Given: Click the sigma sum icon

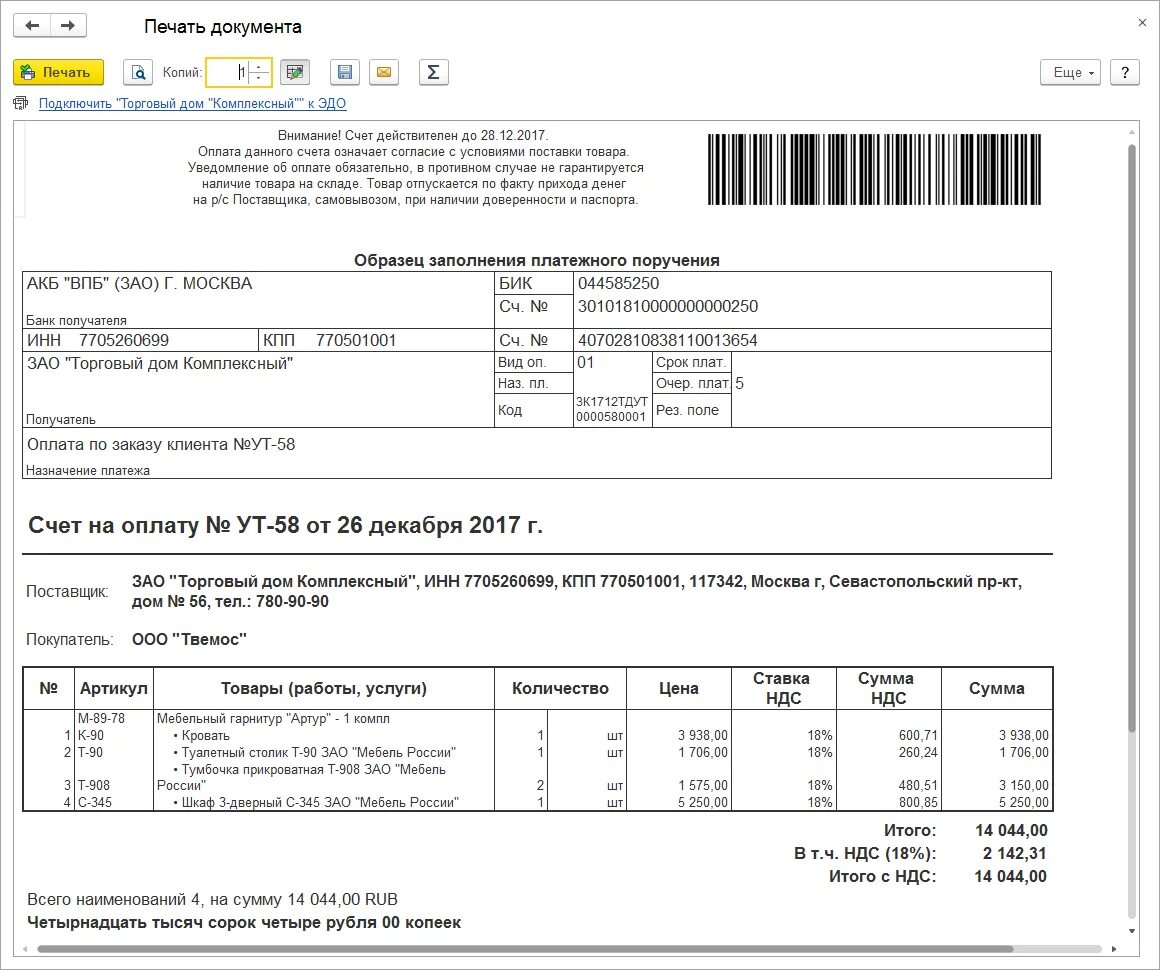Looking at the screenshot, I should click(434, 73).
